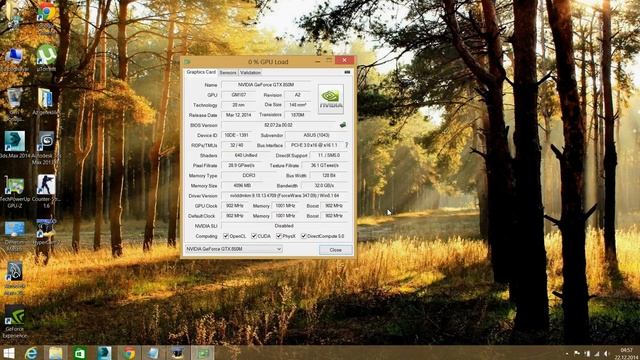Click the Driver Version value field

tap(285, 196)
